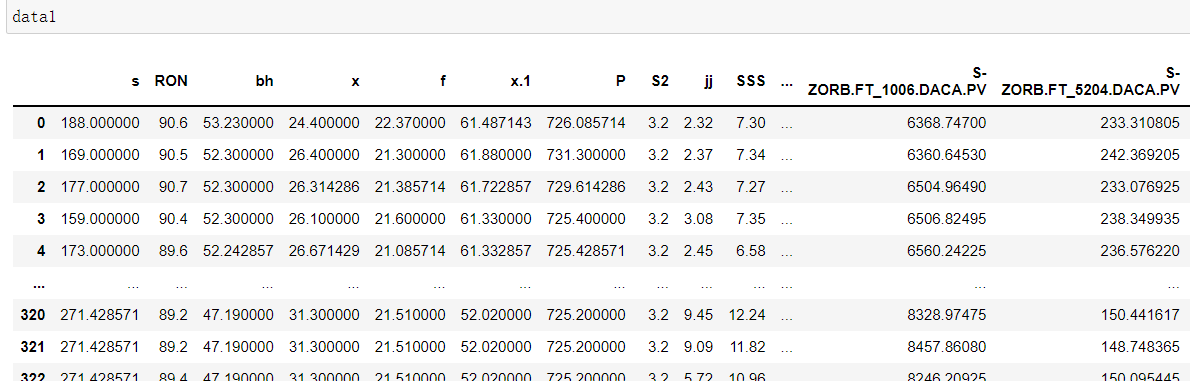Select the bh column header

(x=264, y=80)
